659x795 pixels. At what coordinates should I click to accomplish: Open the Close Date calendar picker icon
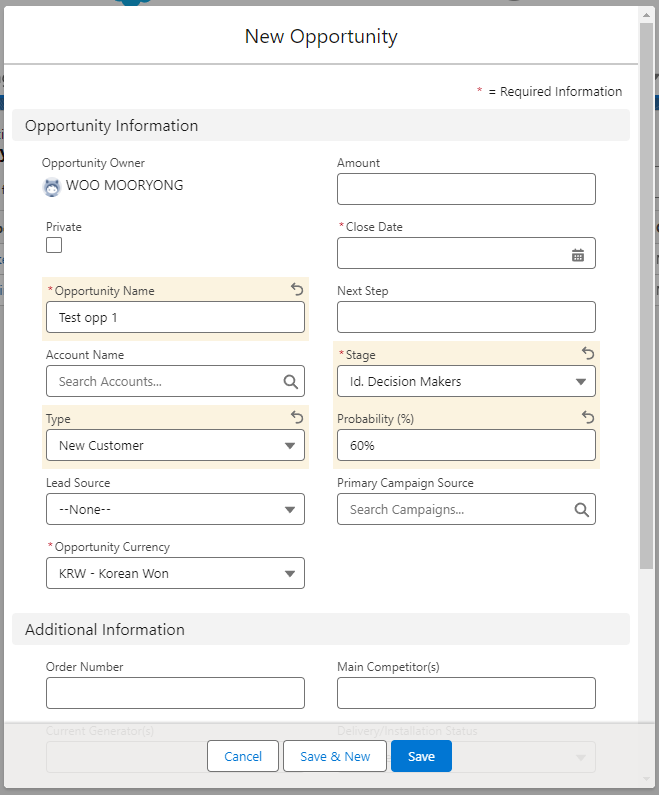[578, 255]
